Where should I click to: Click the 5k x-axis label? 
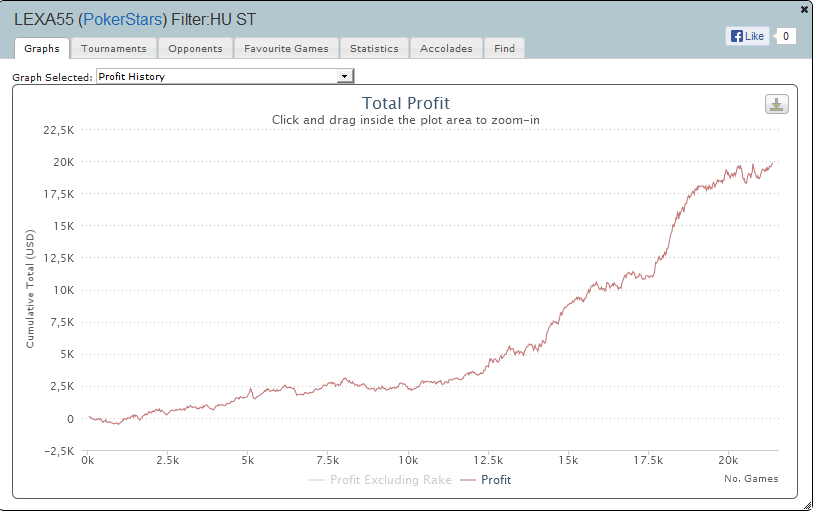(247, 460)
